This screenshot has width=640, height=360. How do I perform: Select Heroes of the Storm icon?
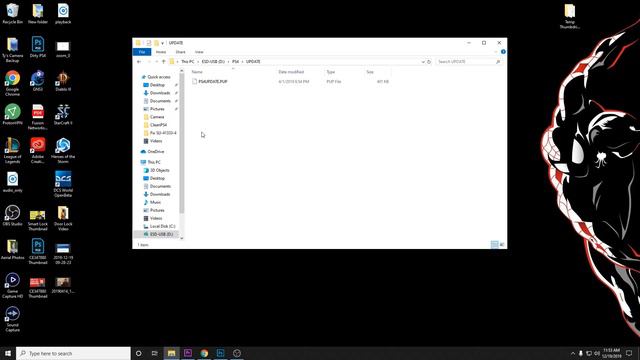coord(63,151)
